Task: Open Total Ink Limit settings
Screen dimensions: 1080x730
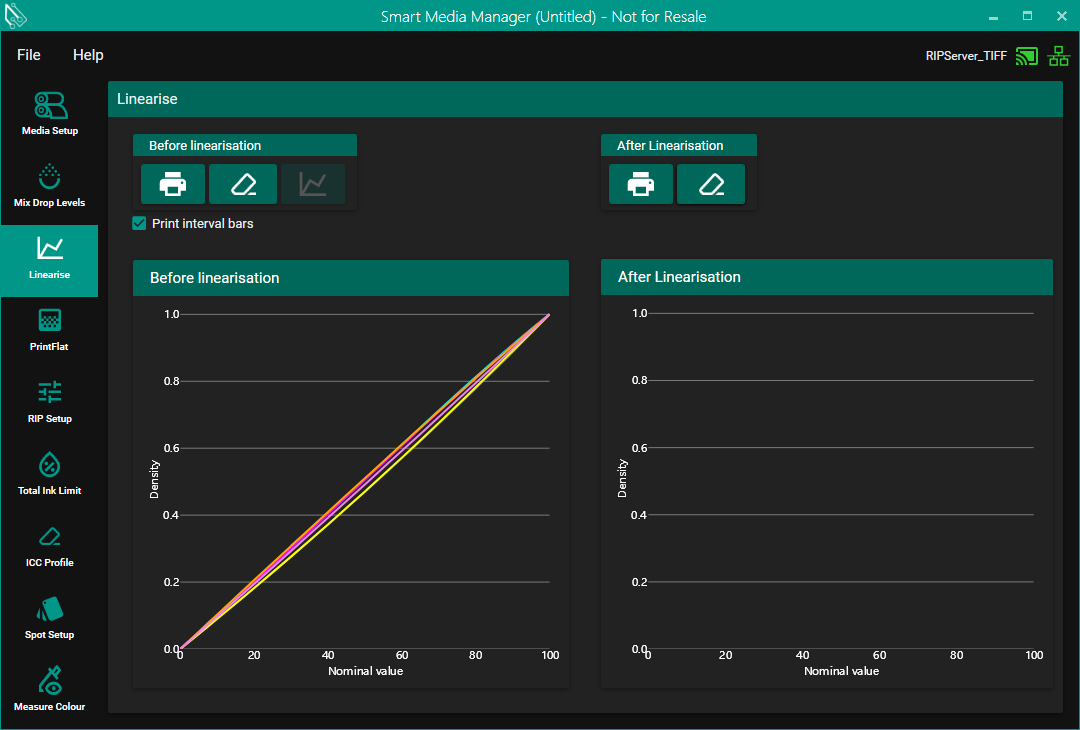Action: pyautogui.click(x=49, y=473)
